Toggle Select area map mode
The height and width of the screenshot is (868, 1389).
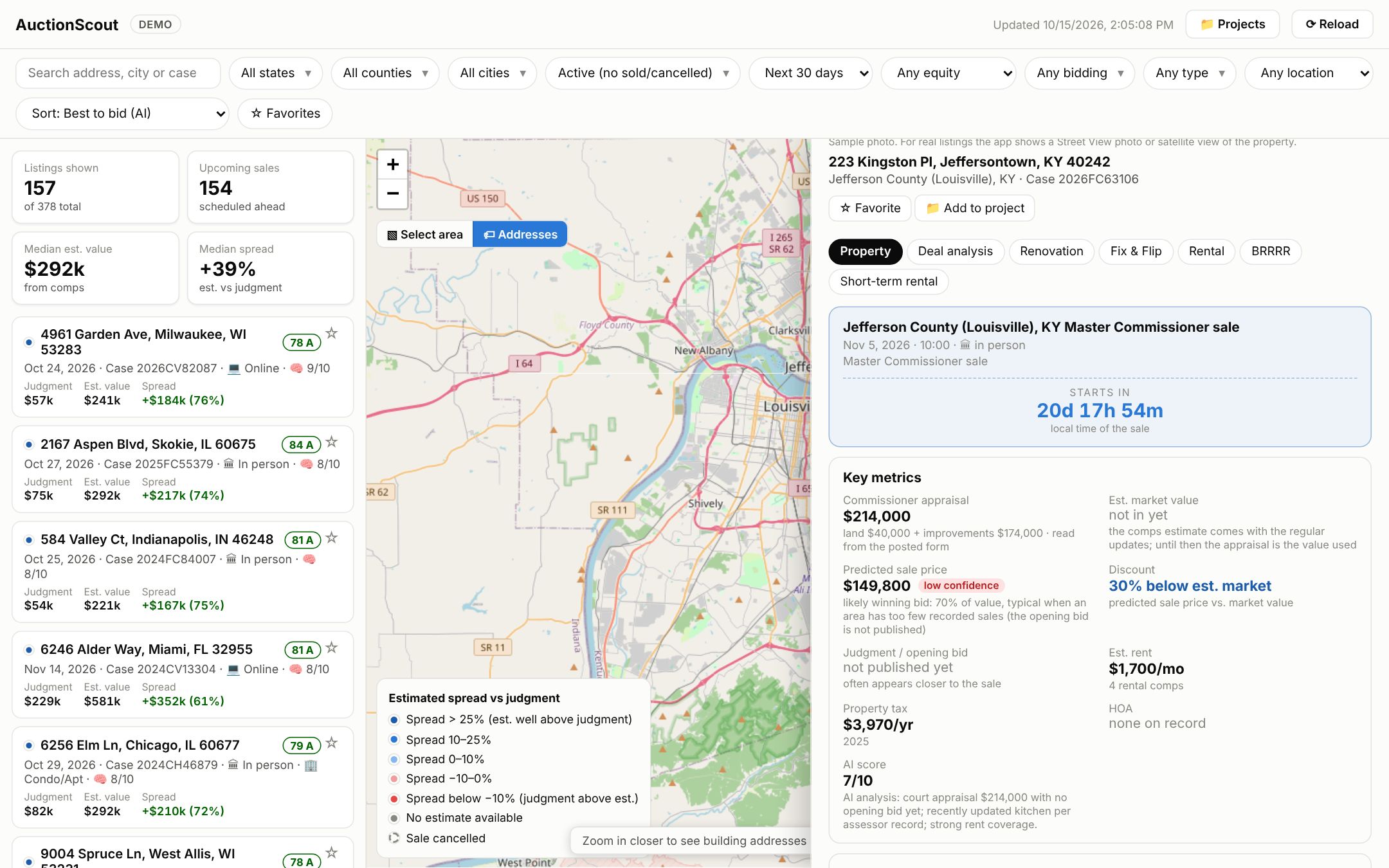tap(425, 235)
